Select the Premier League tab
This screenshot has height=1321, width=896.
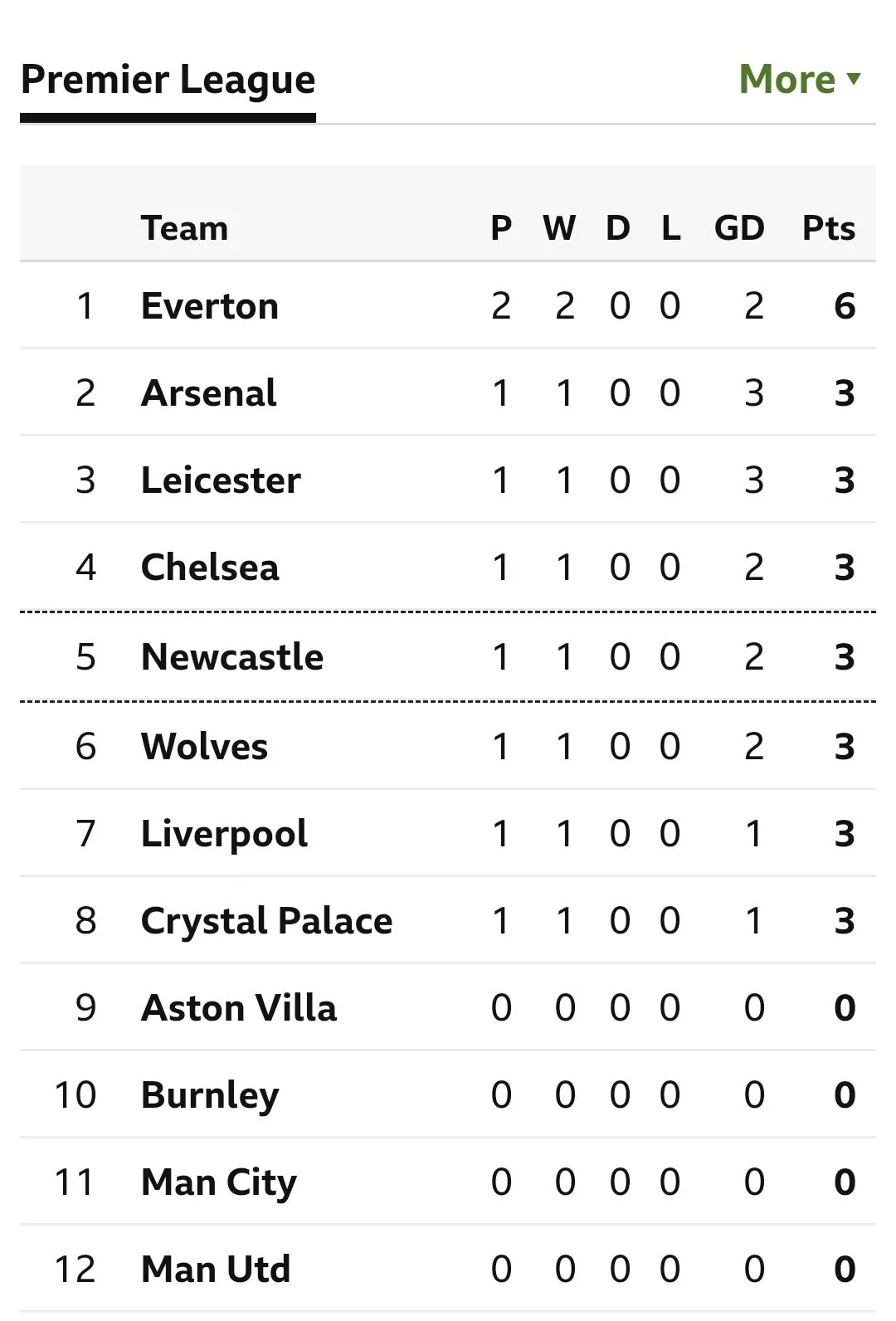click(x=168, y=80)
